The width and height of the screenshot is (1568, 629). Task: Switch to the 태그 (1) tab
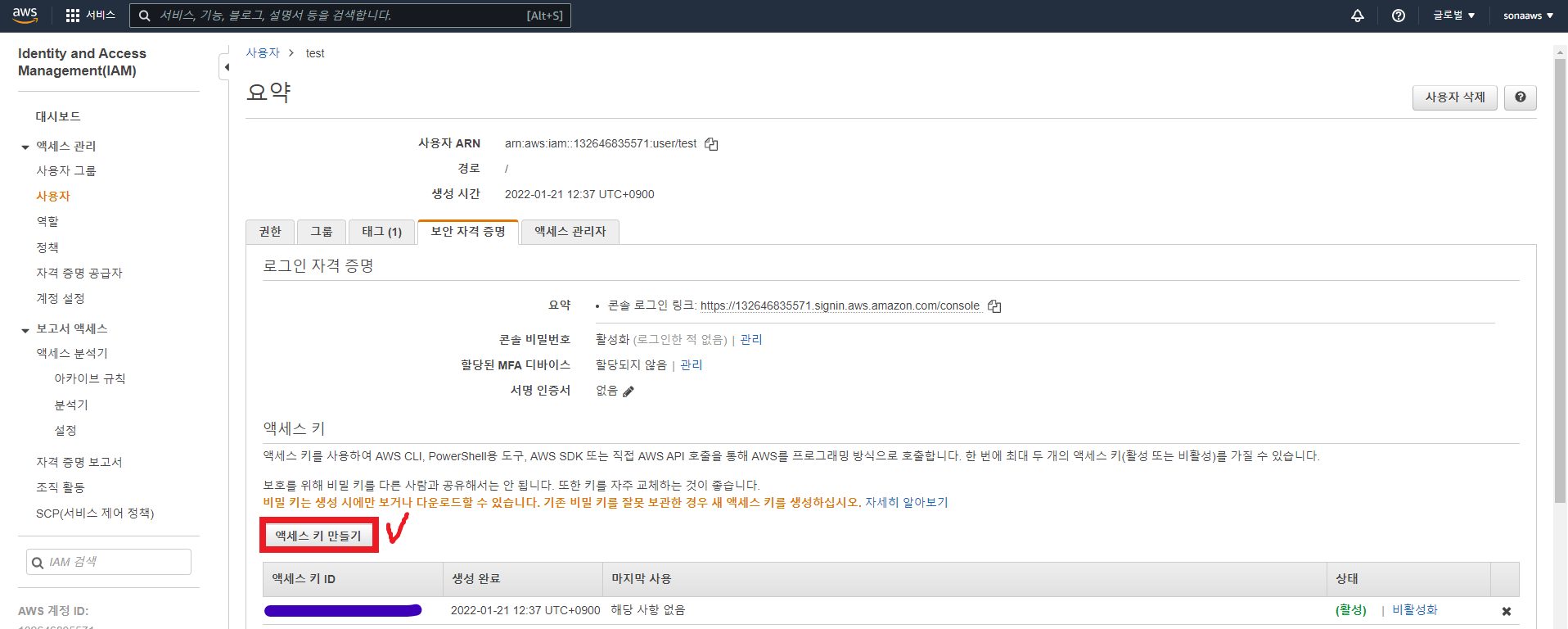click(381, 232)
